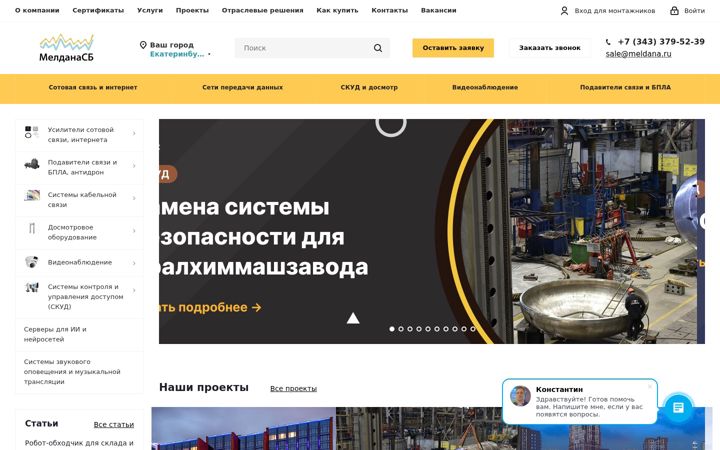Click the Оставить заявку button
The width and height of the screenshot is (720, 450).
click(453, 48)
